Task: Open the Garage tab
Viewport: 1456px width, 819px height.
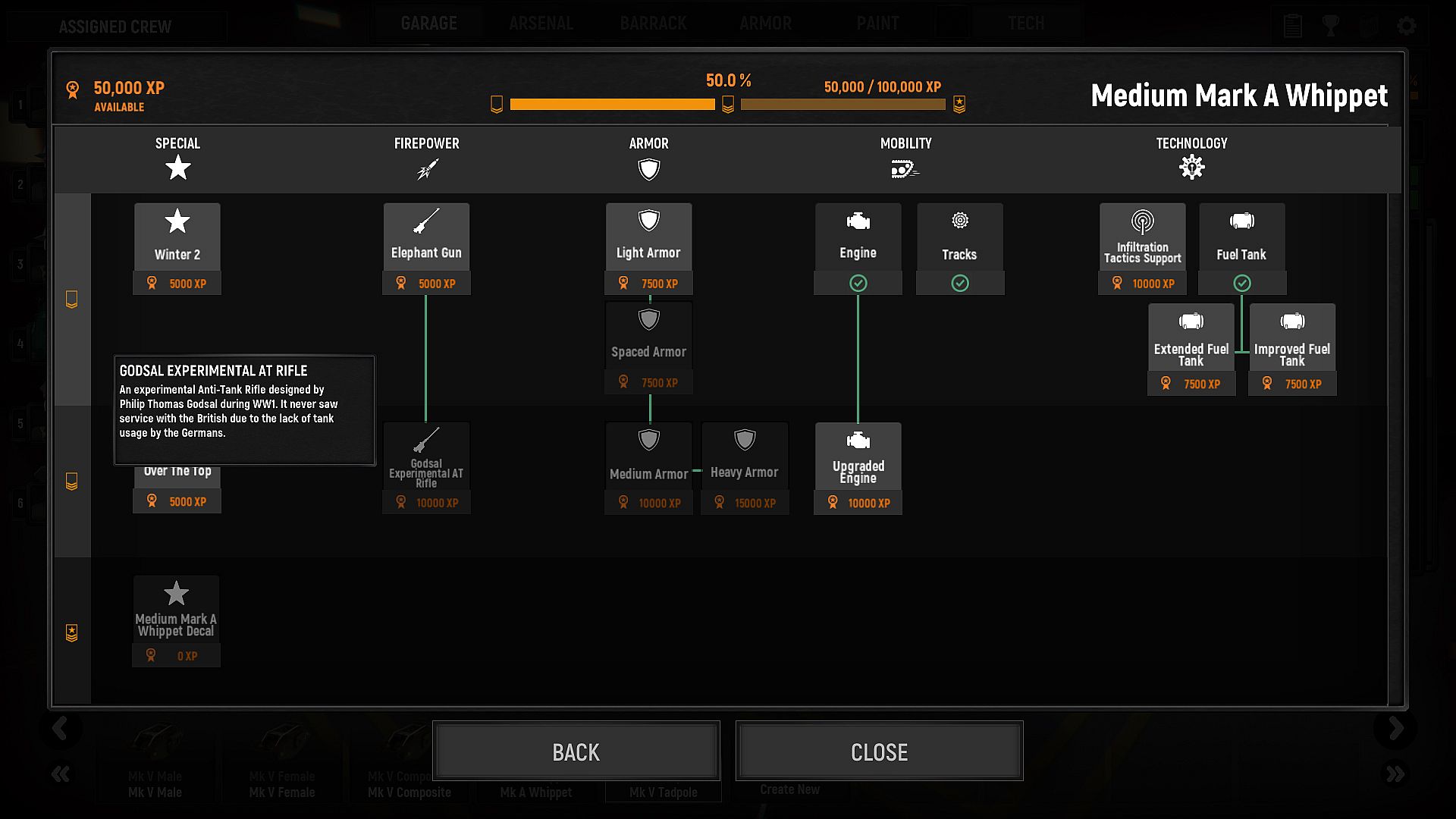Action: pyautogui.click(x=428, y=24)
